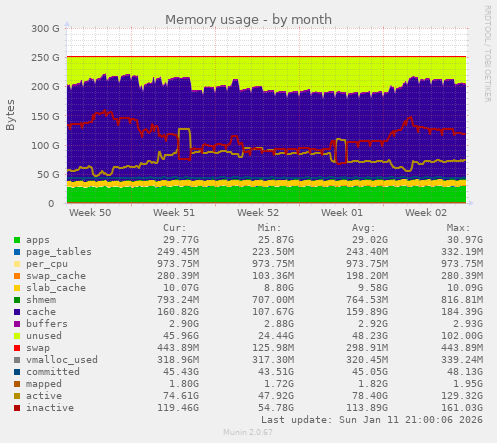Click the apps green legend swatch
Image resolution: width=497 pixels, height=443 pixels.
tap(17, 240)
